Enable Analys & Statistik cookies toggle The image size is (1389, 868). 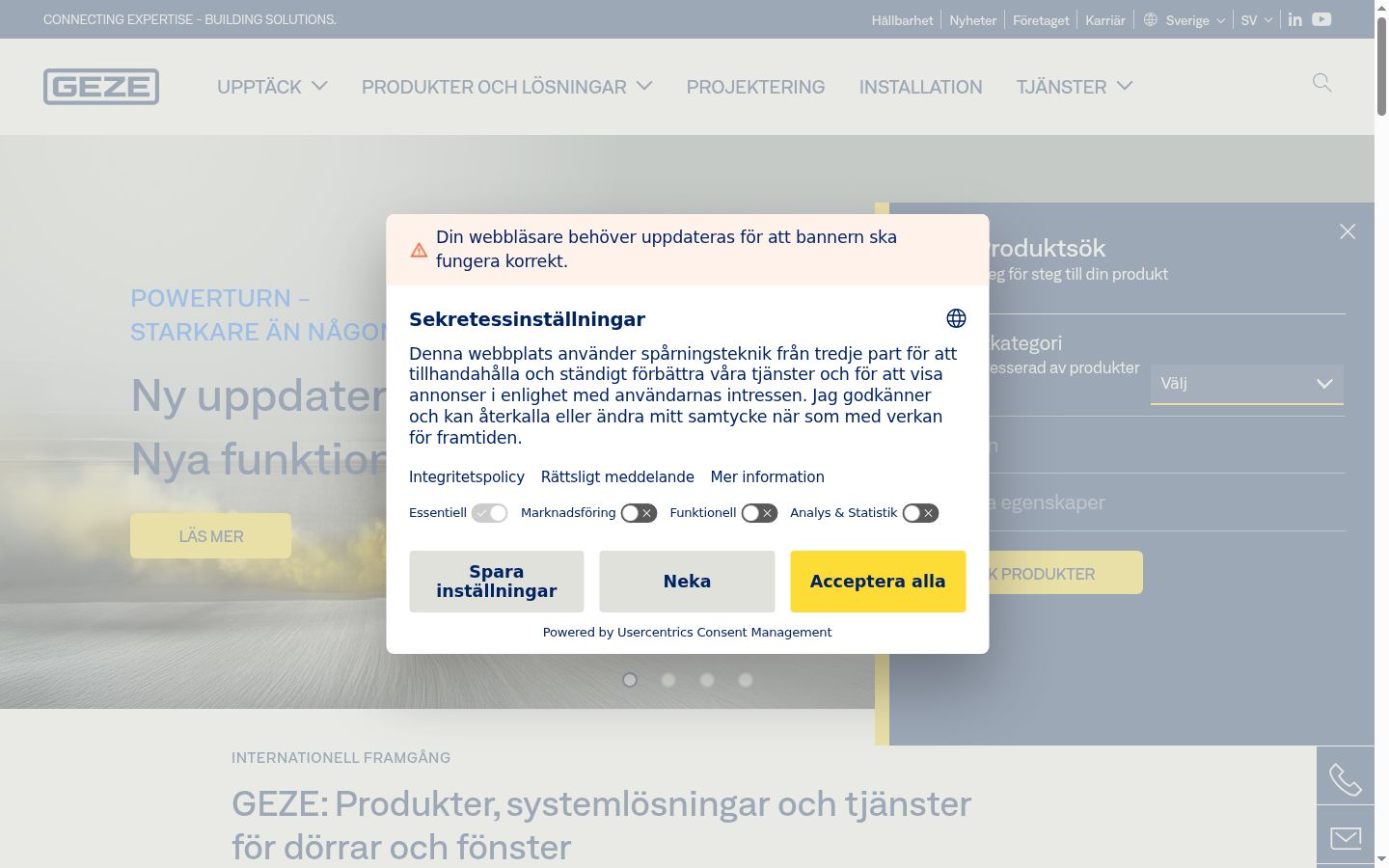click(920, 513)
